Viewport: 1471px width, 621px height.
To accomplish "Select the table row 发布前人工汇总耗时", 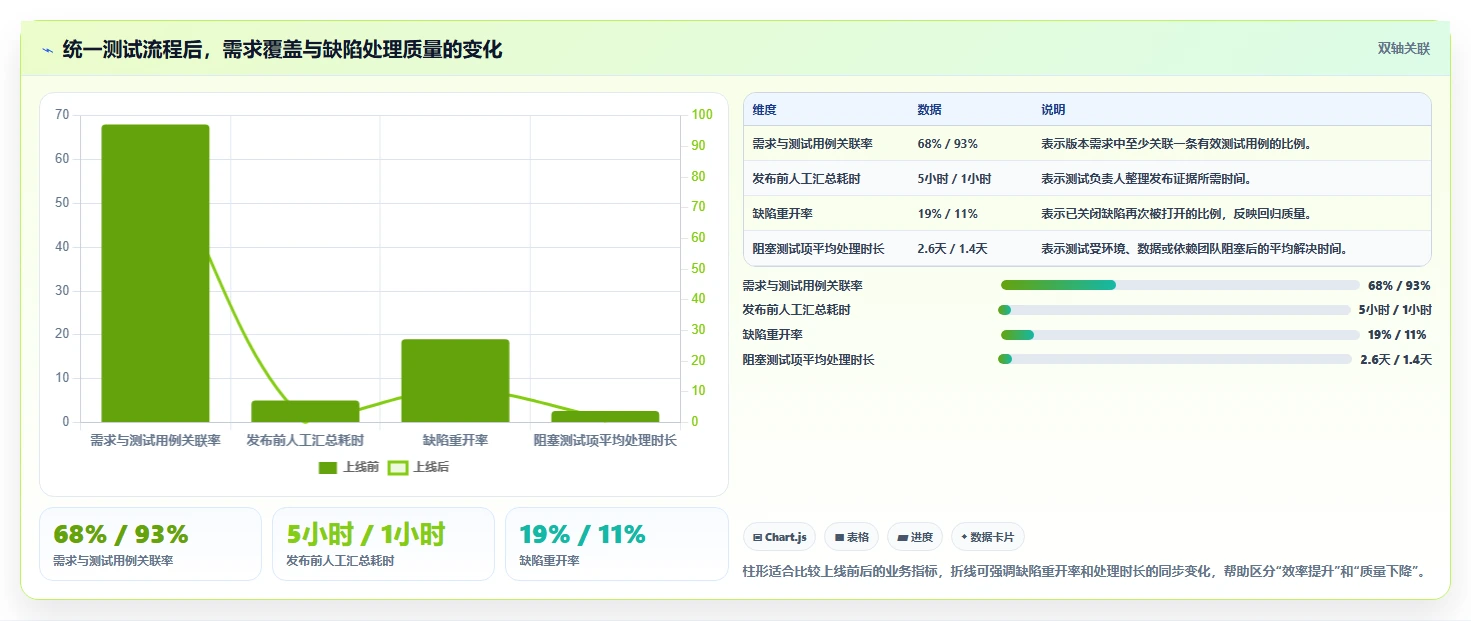I will tap(1087, 179).
